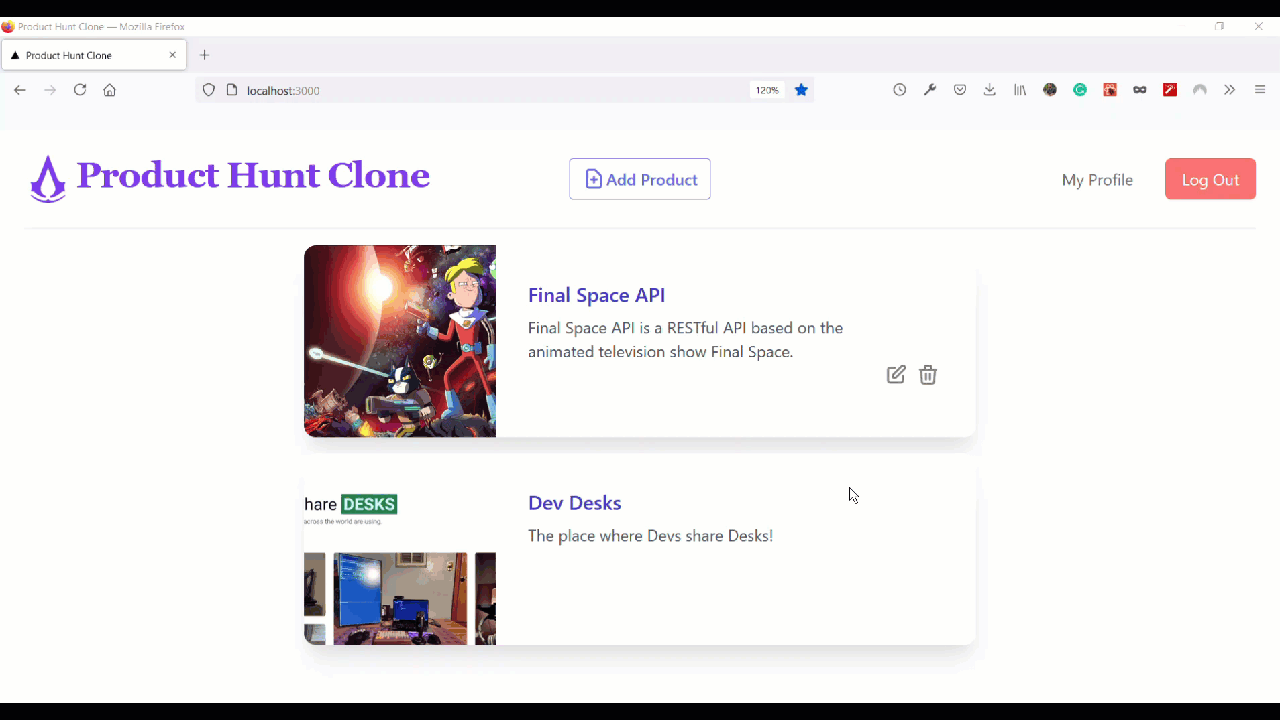Click the round profile avatar extension icon
The height and width of the screenshot is (720, 1280).
coord(1050,90)
